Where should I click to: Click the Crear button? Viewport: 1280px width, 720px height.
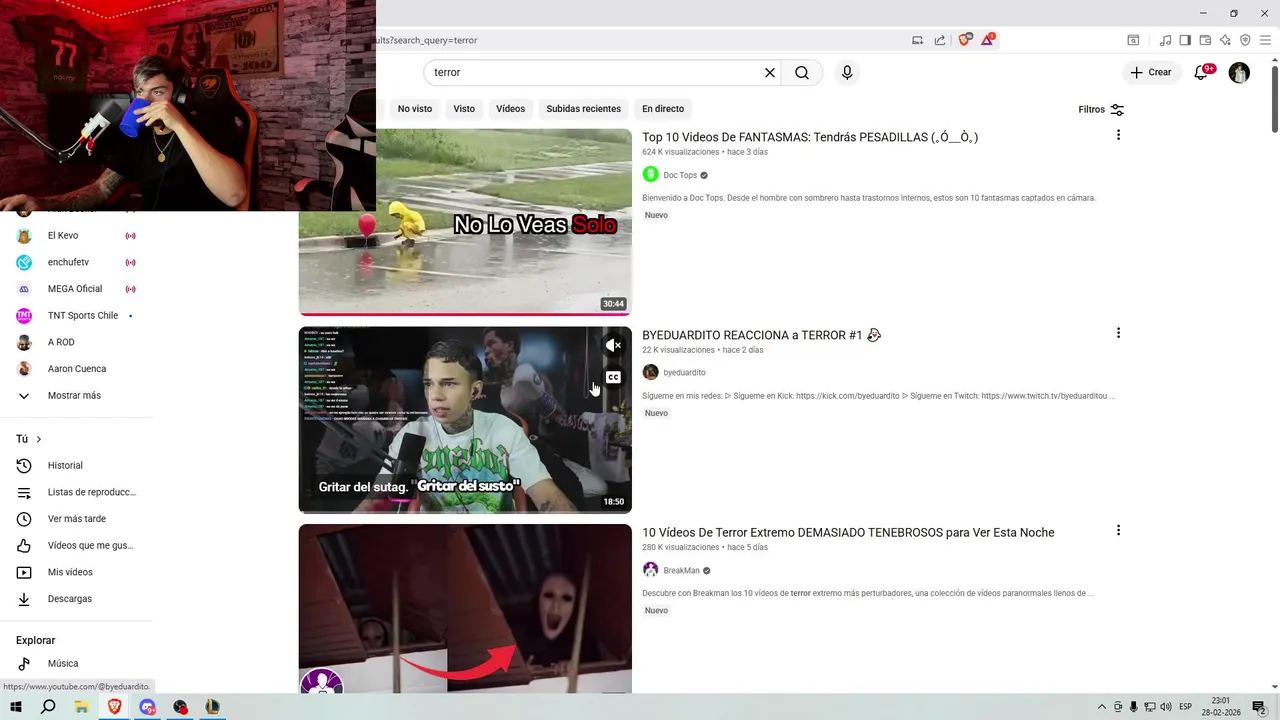(x=1151, y=72)
